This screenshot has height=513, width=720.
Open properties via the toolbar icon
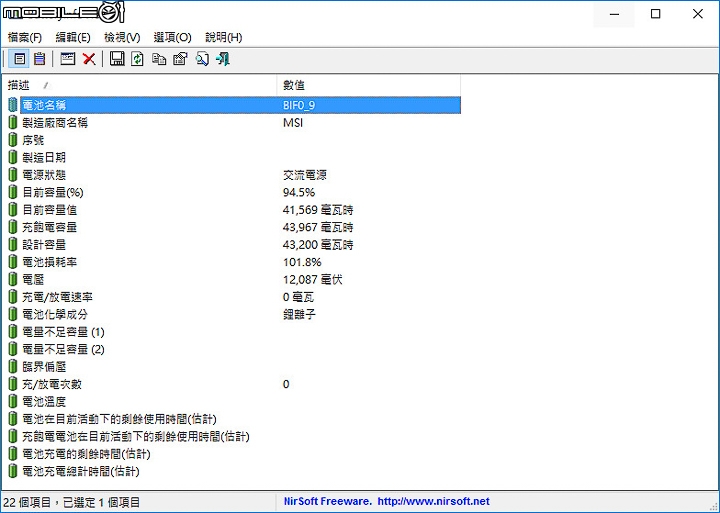tap(180, 59)
